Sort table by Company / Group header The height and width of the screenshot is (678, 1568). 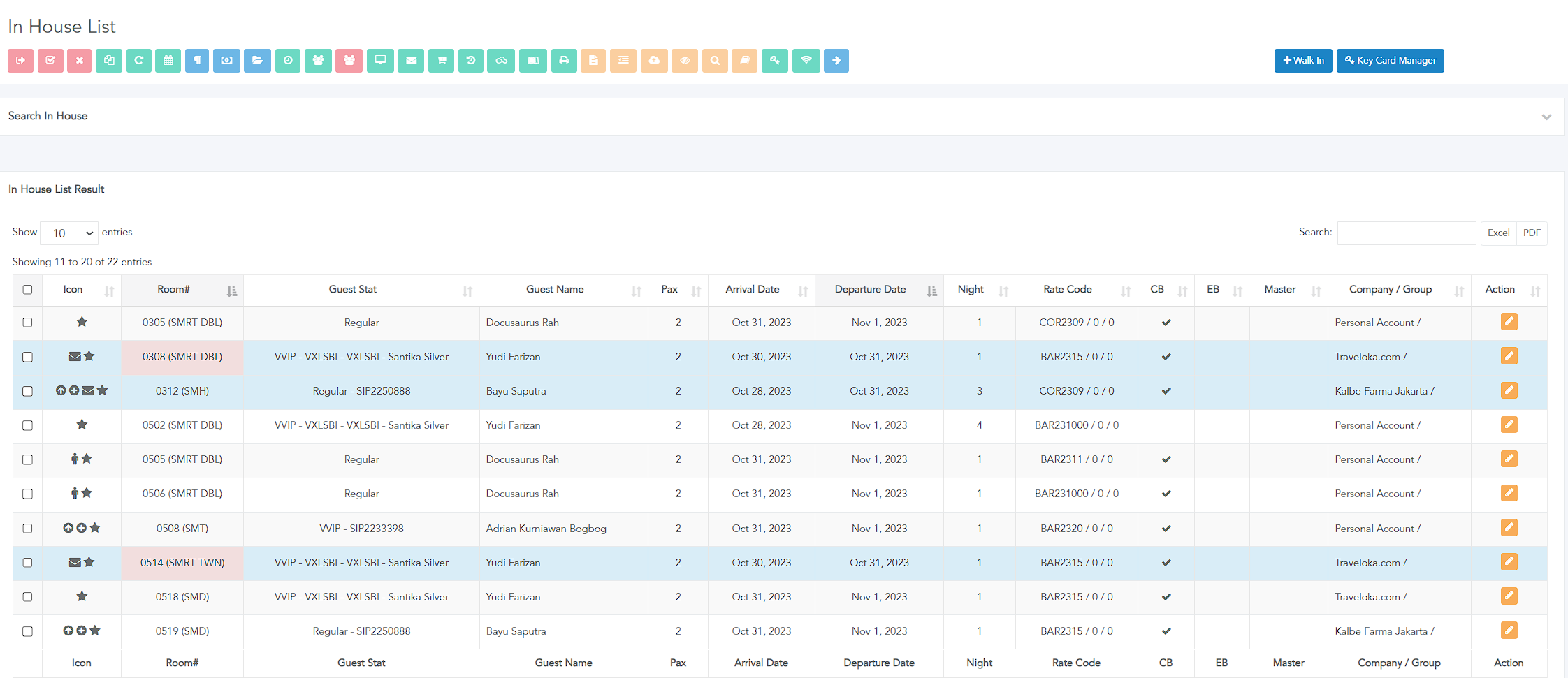(x=1399, y=290)
